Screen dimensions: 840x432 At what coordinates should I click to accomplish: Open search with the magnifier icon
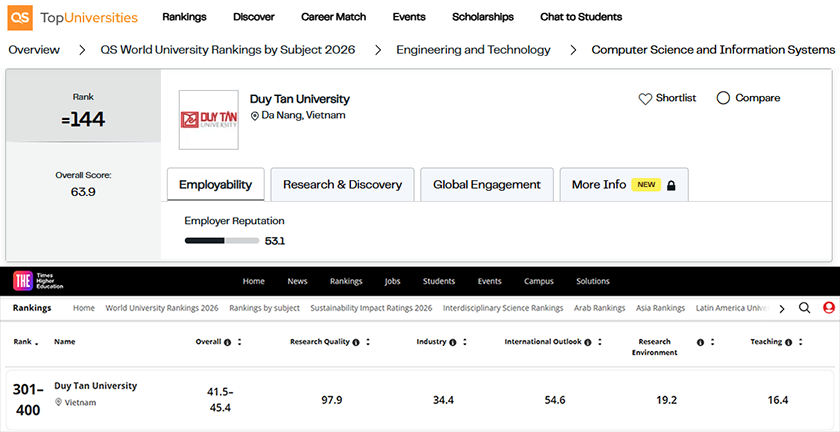pos(804,308)
